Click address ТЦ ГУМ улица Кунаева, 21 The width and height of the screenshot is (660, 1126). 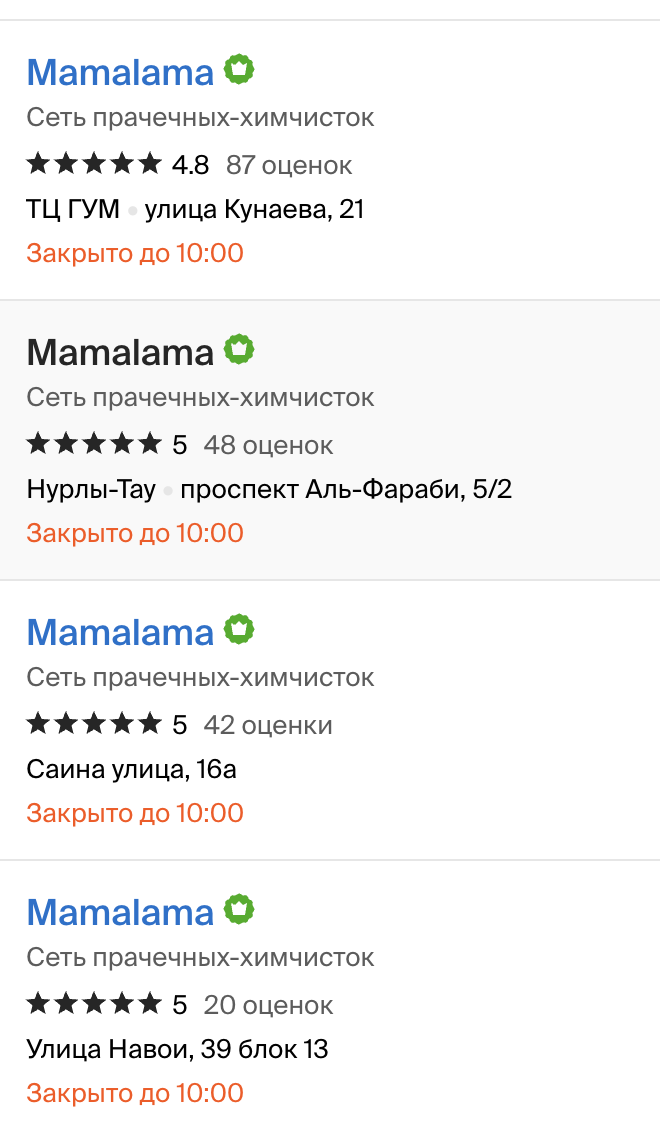(195, 210)
